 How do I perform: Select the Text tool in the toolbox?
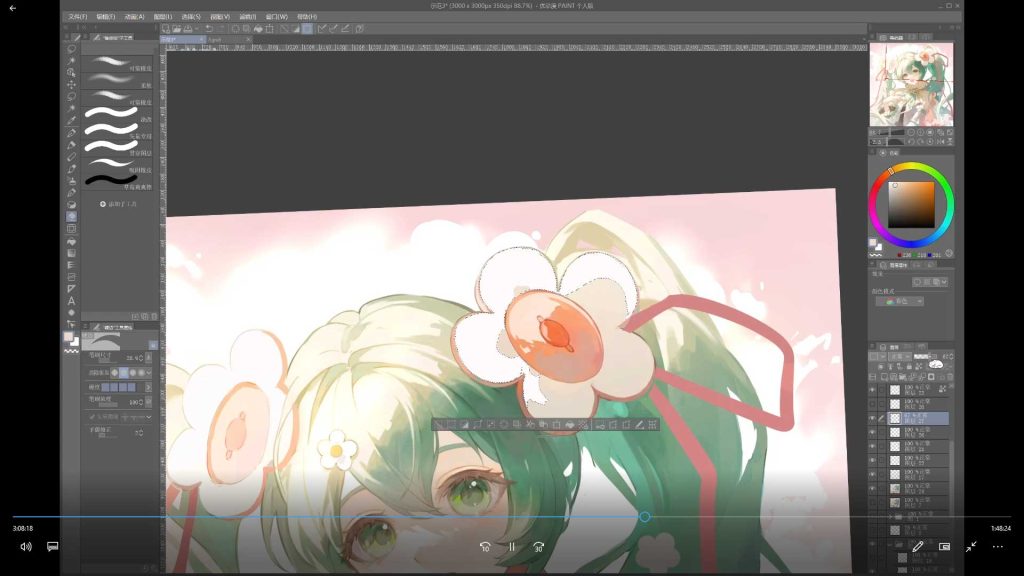(x=71, y=301)
